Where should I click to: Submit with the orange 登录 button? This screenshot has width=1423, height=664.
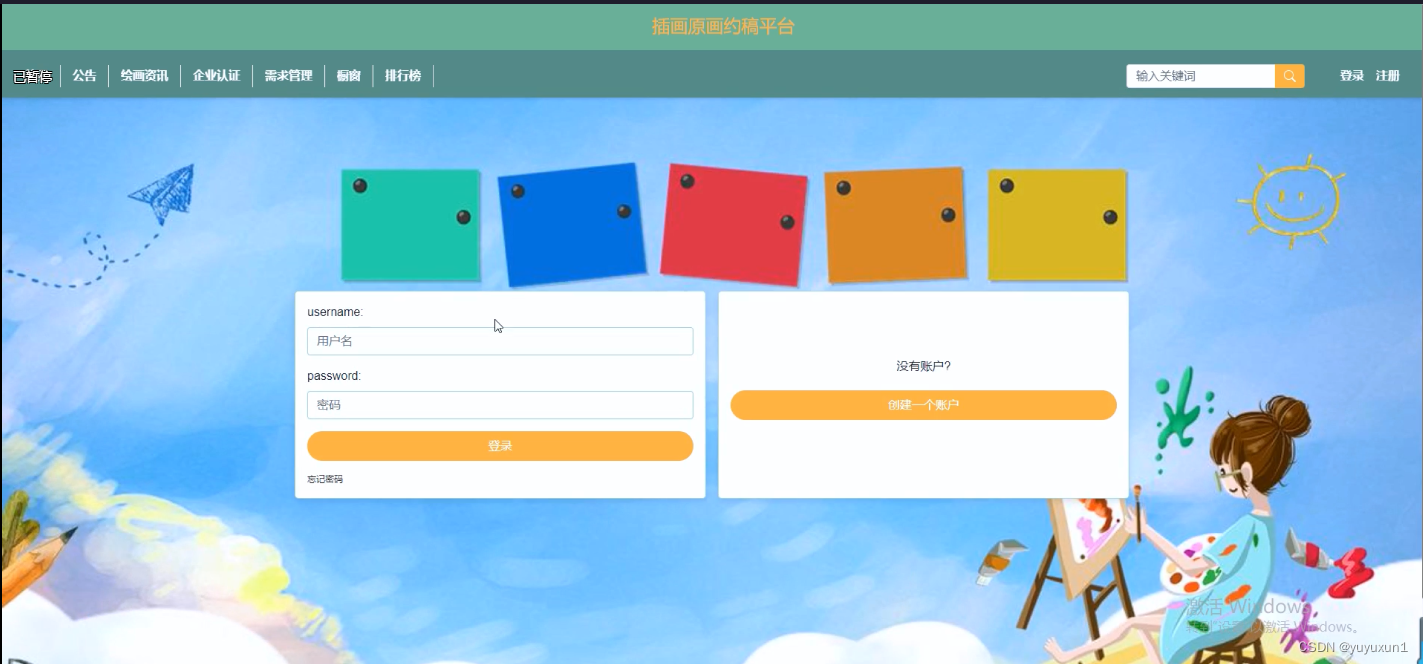coord(500,446)
